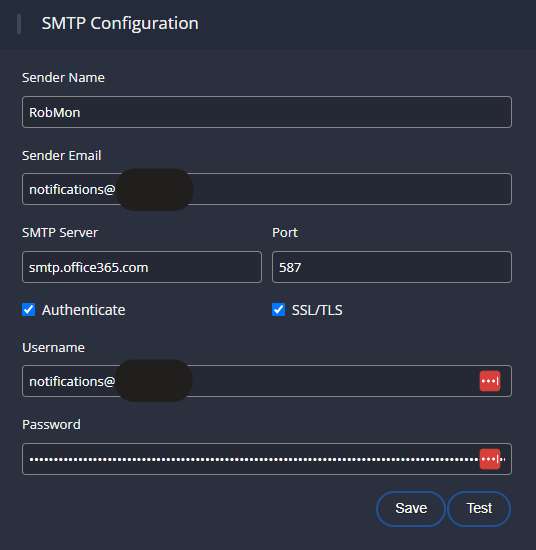
Task: Click into the Sender Email input field
Action: 267,189
